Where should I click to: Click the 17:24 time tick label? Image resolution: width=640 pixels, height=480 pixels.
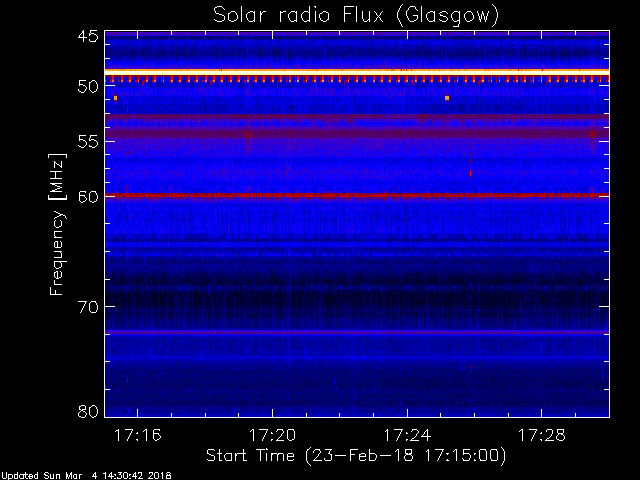click(x=407, y=435)
